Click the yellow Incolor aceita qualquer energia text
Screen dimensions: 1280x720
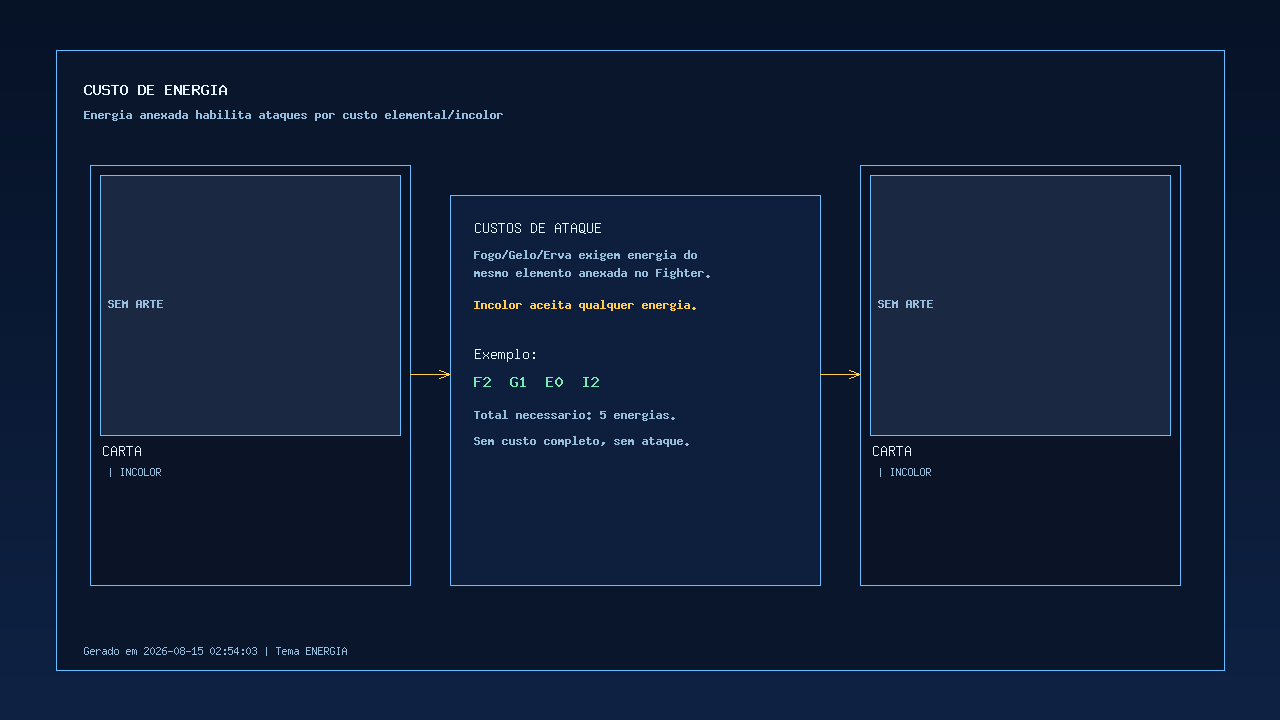(x=585, y=305)
